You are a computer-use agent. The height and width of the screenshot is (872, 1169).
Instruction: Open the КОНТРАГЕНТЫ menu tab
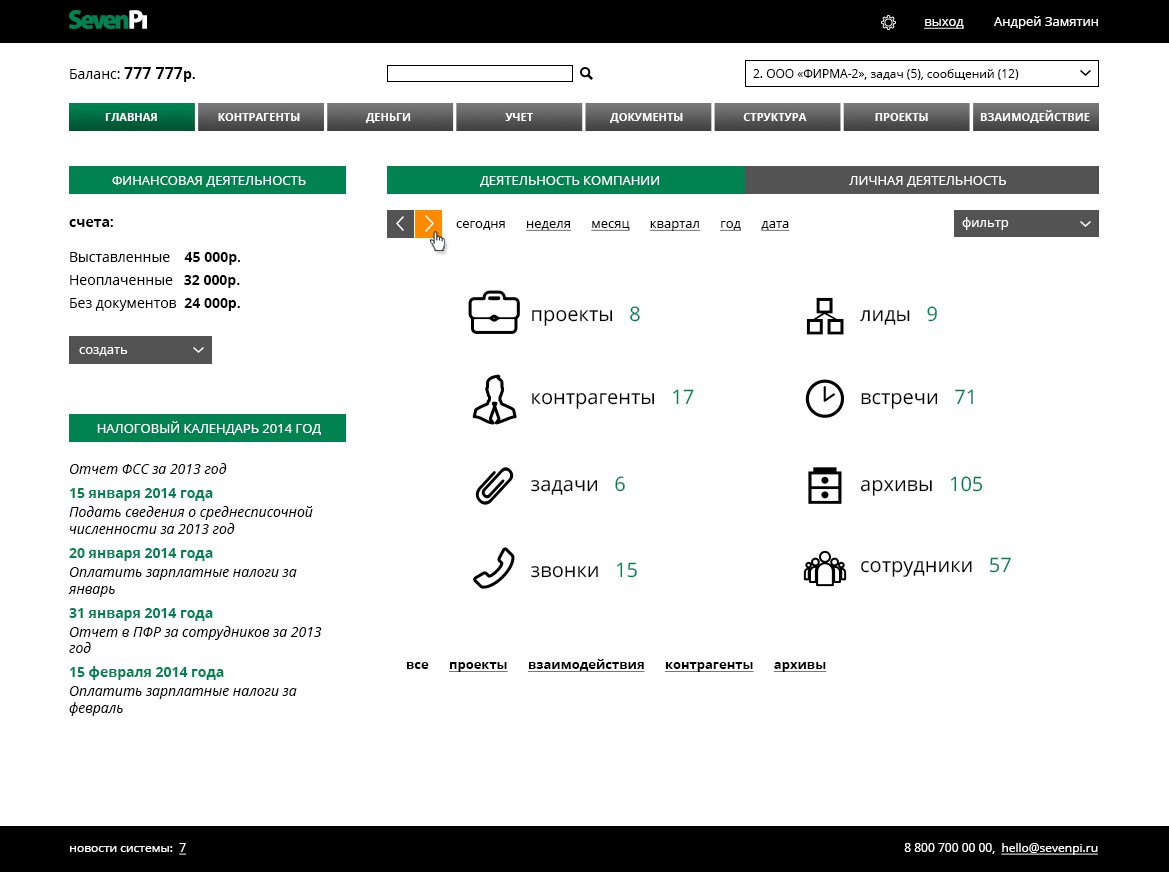pyautogui.click(x=259, y=117)
